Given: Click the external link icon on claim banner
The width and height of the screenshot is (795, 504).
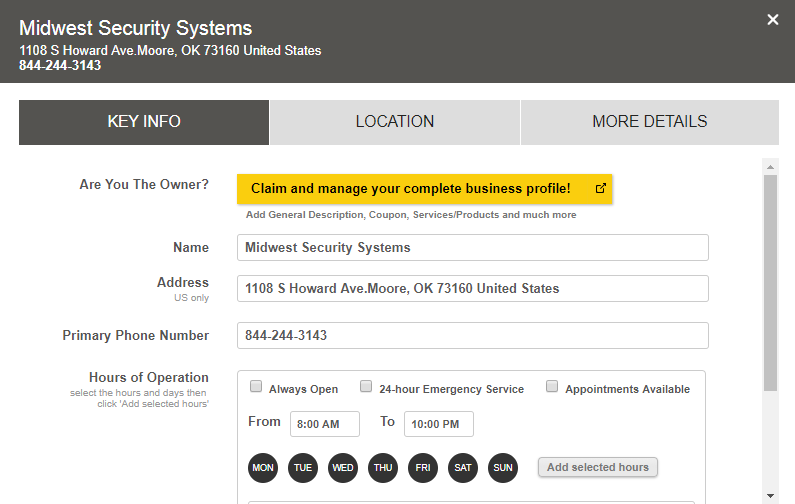Looking at the screenshot, I should click(x=600, y=188).
